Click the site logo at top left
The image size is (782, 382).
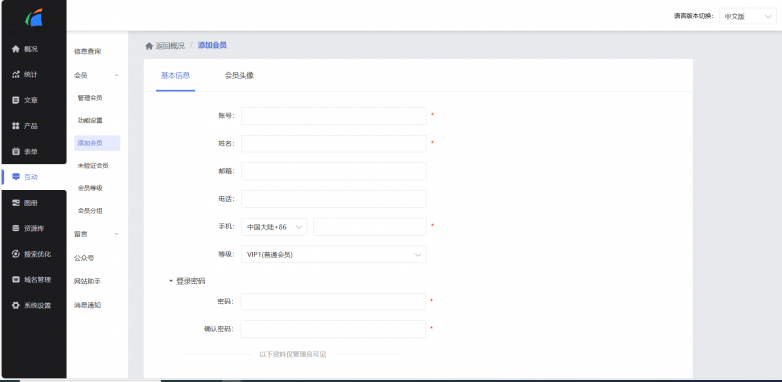[34, 17]
